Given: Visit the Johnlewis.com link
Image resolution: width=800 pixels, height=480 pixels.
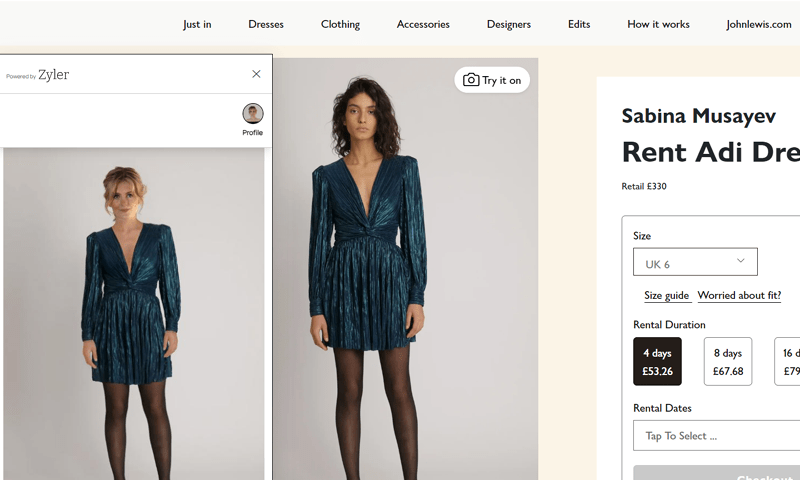Looking at the screenshot, I should [x=759, y=24].
